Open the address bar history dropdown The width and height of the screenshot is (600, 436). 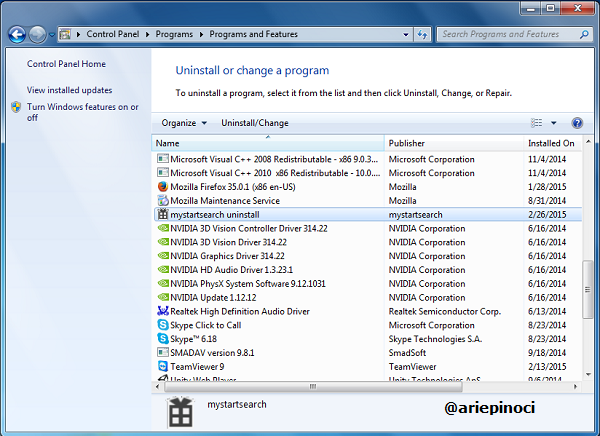pyautogui.click(x=406, y=34)
